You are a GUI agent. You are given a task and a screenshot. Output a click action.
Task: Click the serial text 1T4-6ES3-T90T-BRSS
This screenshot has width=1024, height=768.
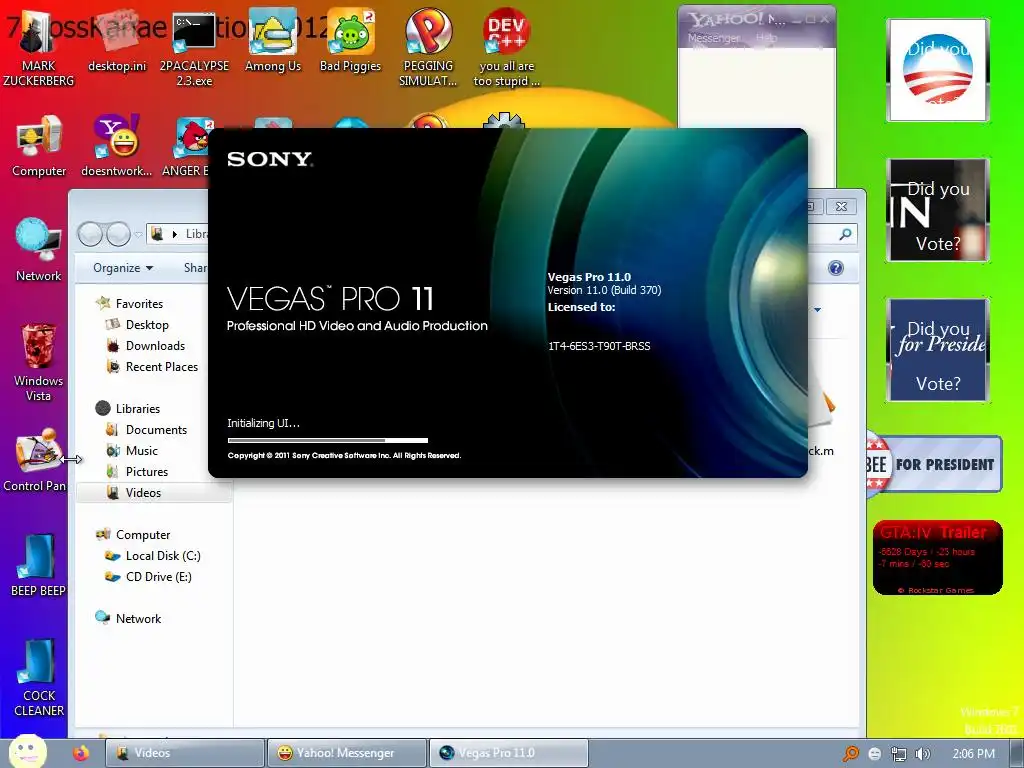(599, 346)
